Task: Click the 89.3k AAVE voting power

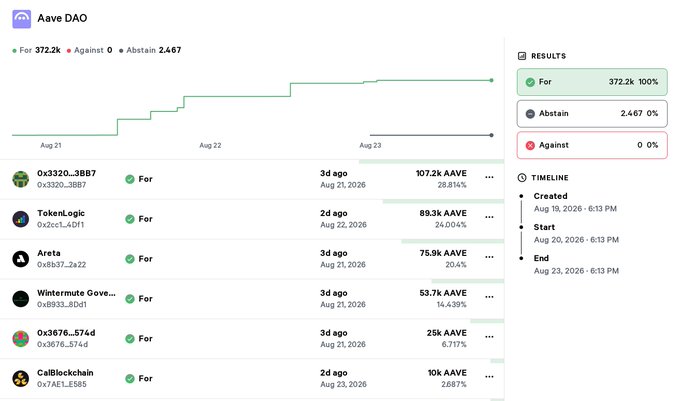Action: click(443, 213)
